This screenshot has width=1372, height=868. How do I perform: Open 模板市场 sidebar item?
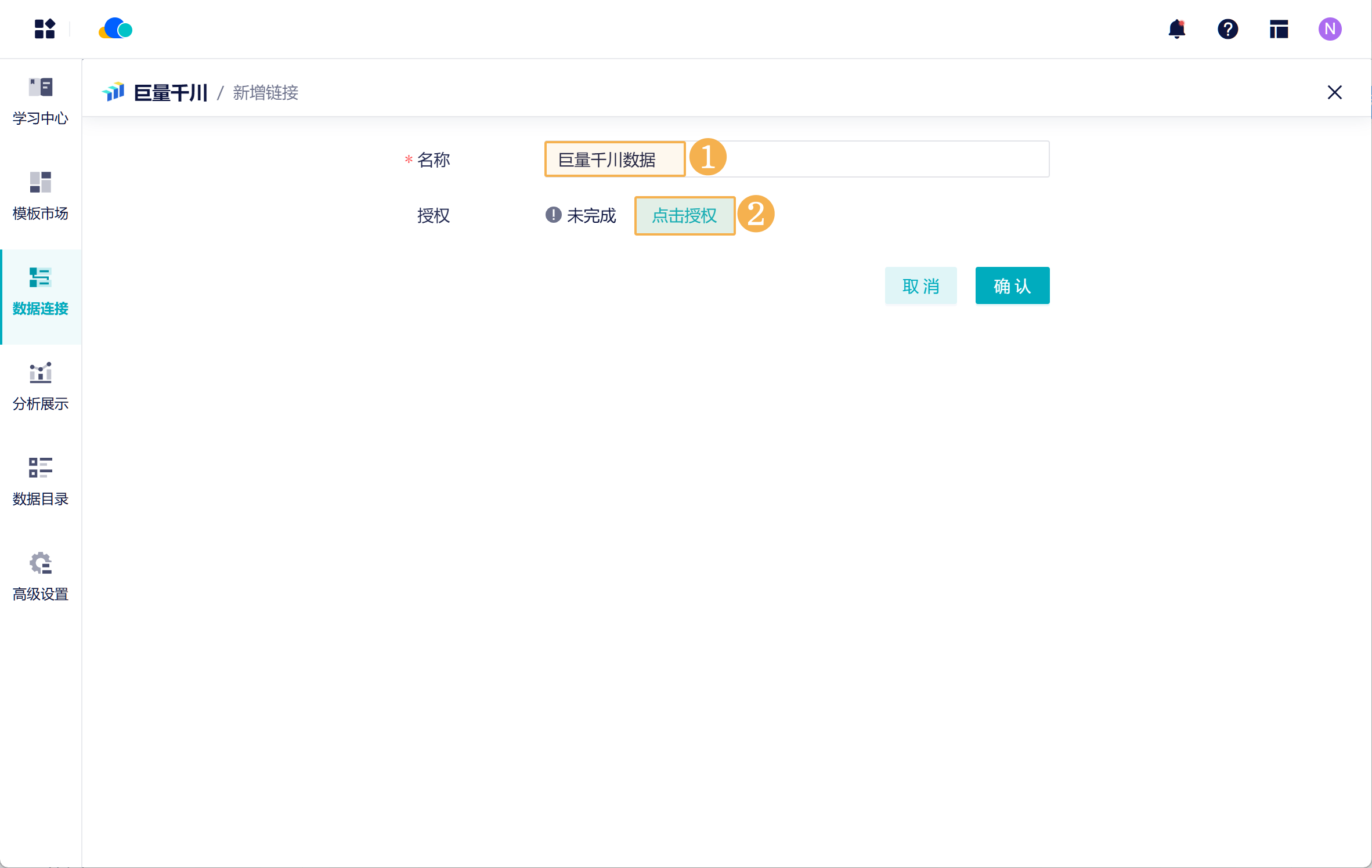pyautogui.click(x=41, y=197)
